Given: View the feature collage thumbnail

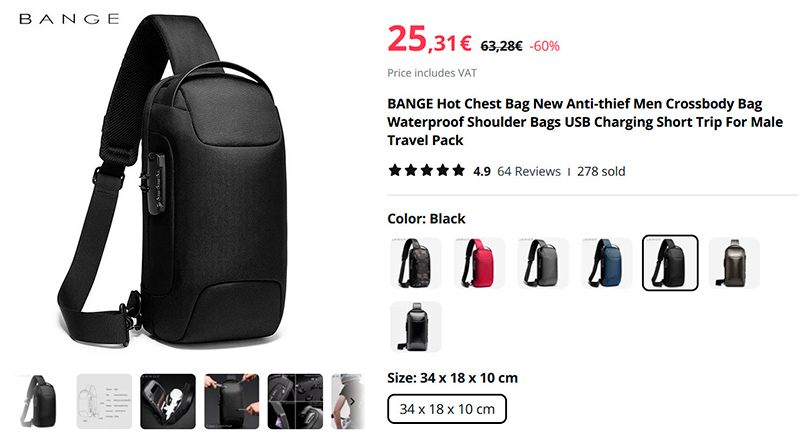Looking at the screenshot, I should click(295, 401).
